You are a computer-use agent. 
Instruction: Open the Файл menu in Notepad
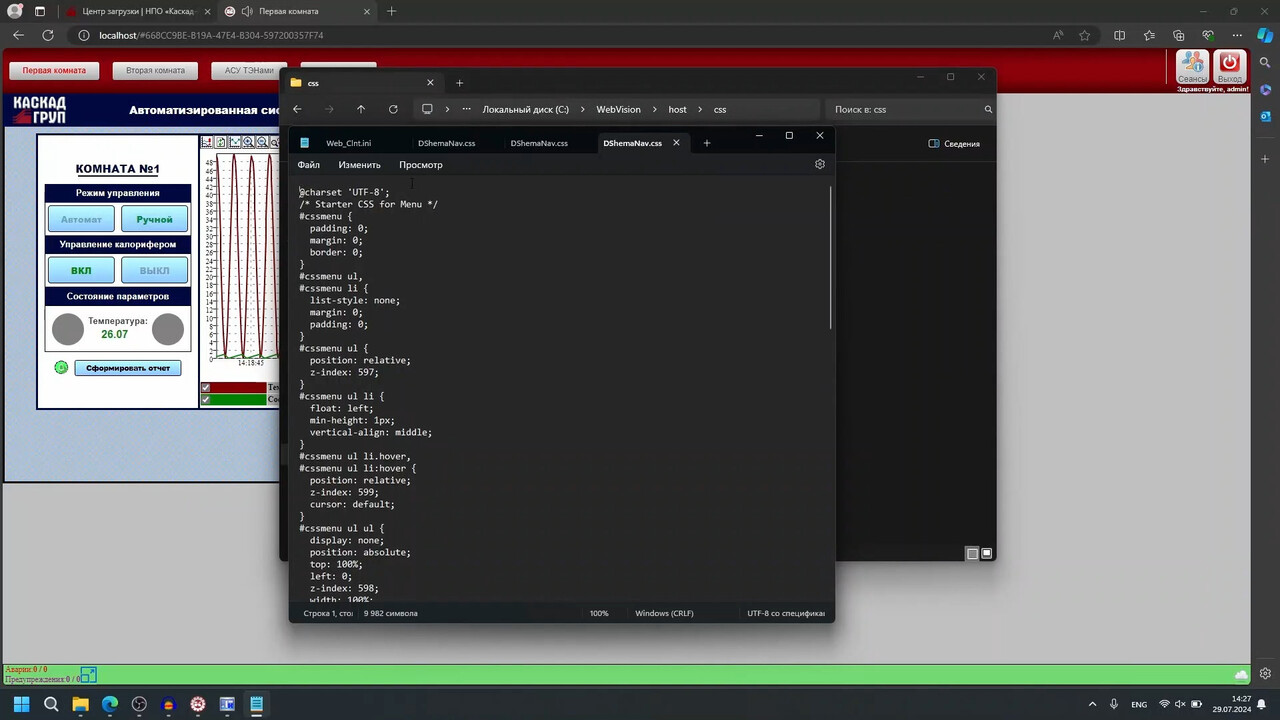point(308,165)
